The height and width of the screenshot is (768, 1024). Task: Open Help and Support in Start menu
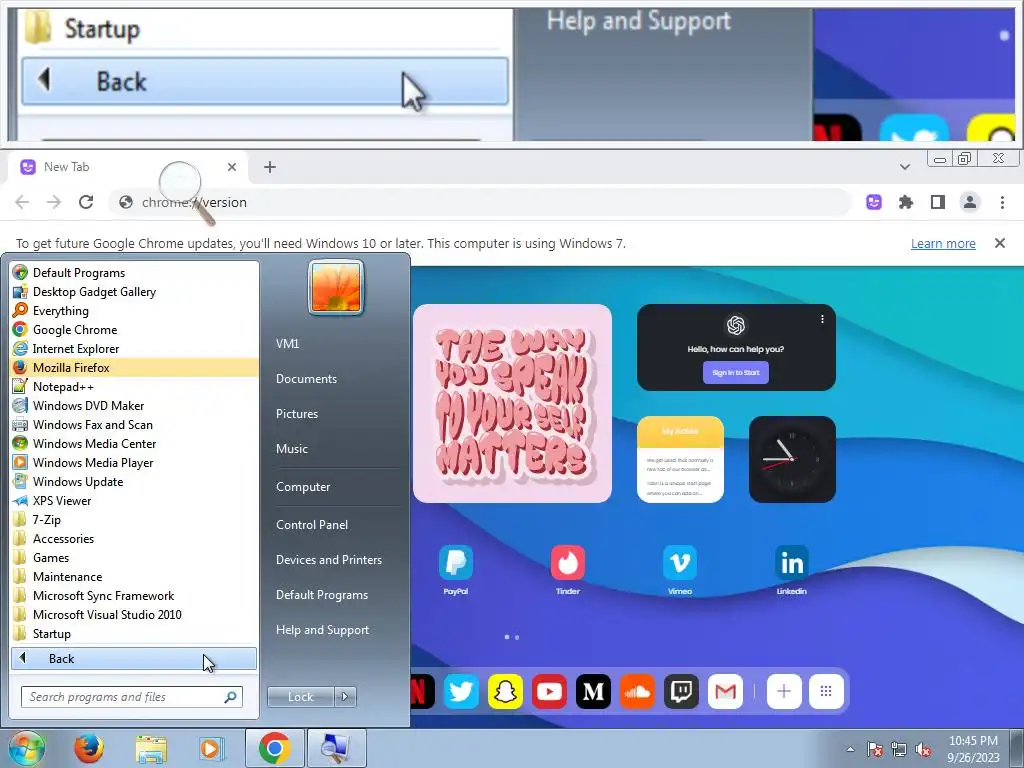click(323, 630)
